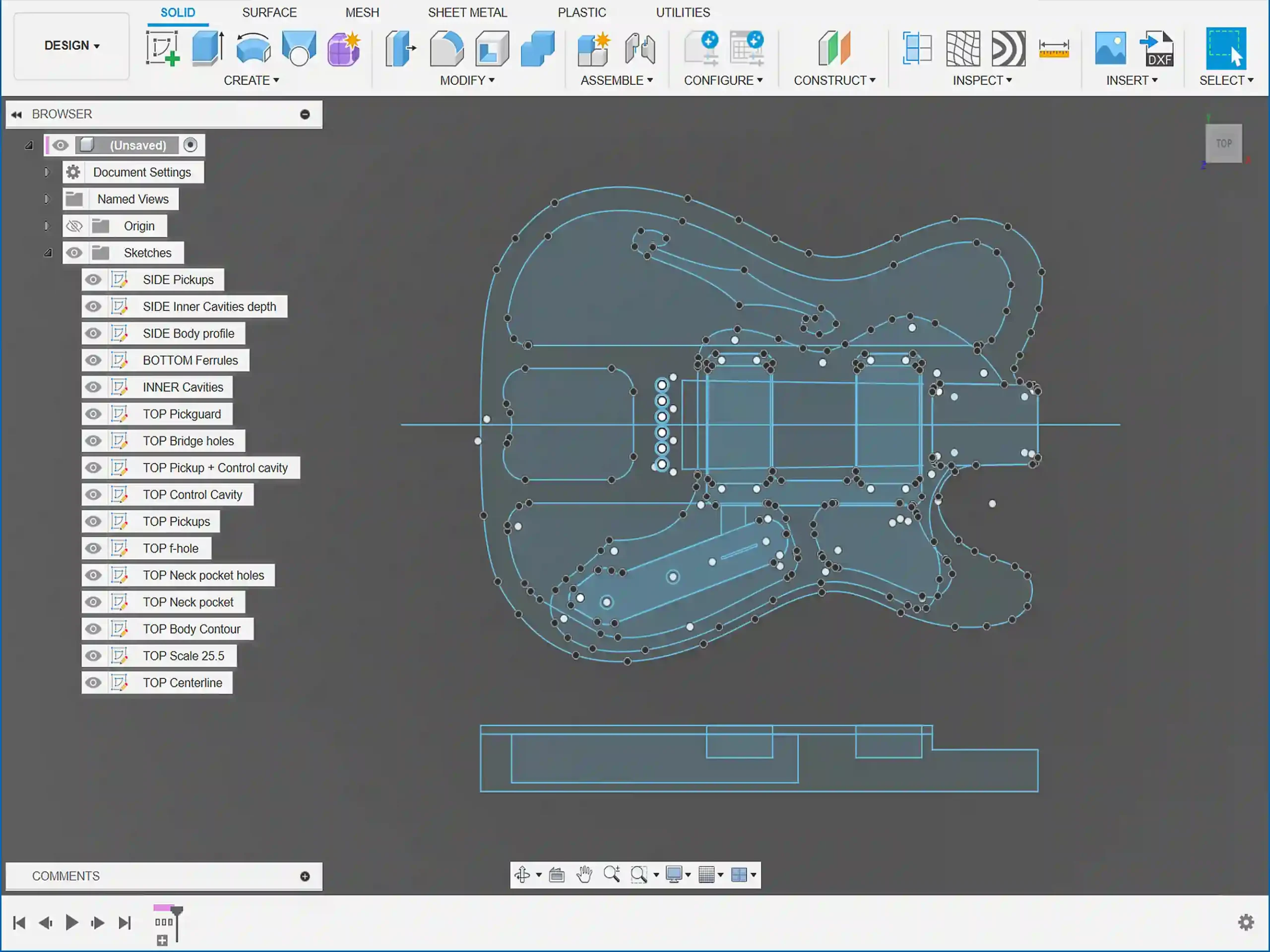The image size is (1270, 952).
Task: Collapse the Sketches folder
Action: pyautogui.click(x=48, y=253)
